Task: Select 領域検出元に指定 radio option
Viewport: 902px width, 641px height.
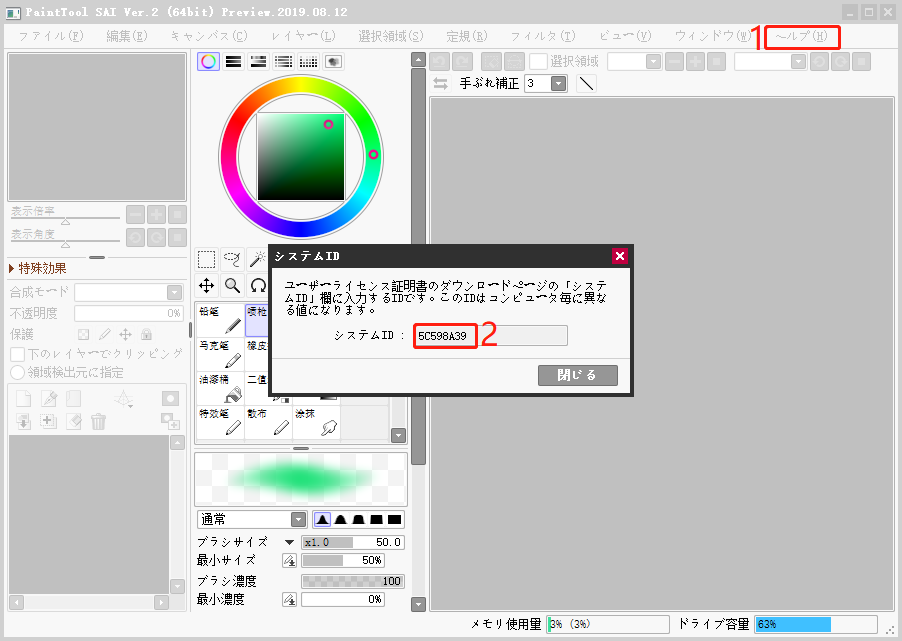Action: coord(18,372)
